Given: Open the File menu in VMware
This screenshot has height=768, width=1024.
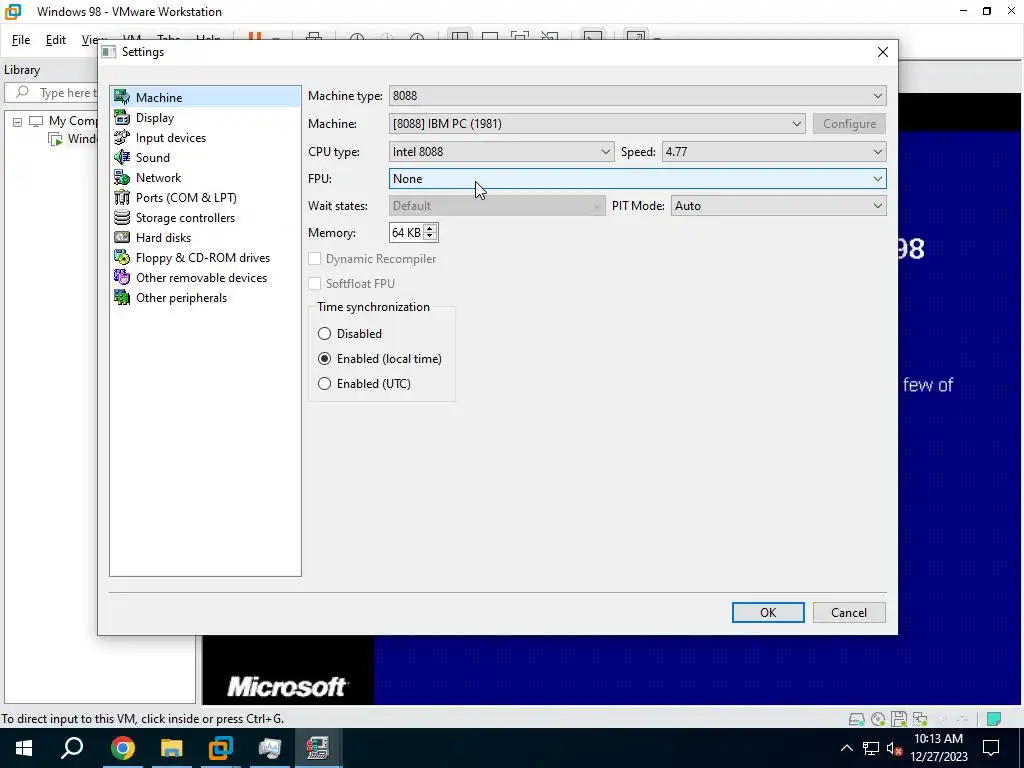Looking at the screenshot, I should click(x=21, y=40).
